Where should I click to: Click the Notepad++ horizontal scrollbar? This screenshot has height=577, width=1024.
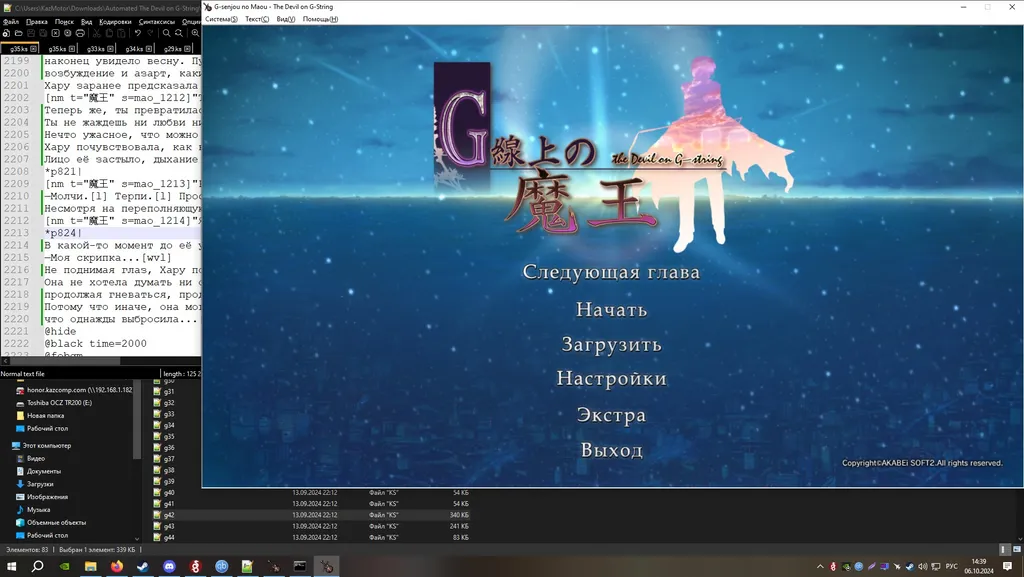click(x=65, y=361)
